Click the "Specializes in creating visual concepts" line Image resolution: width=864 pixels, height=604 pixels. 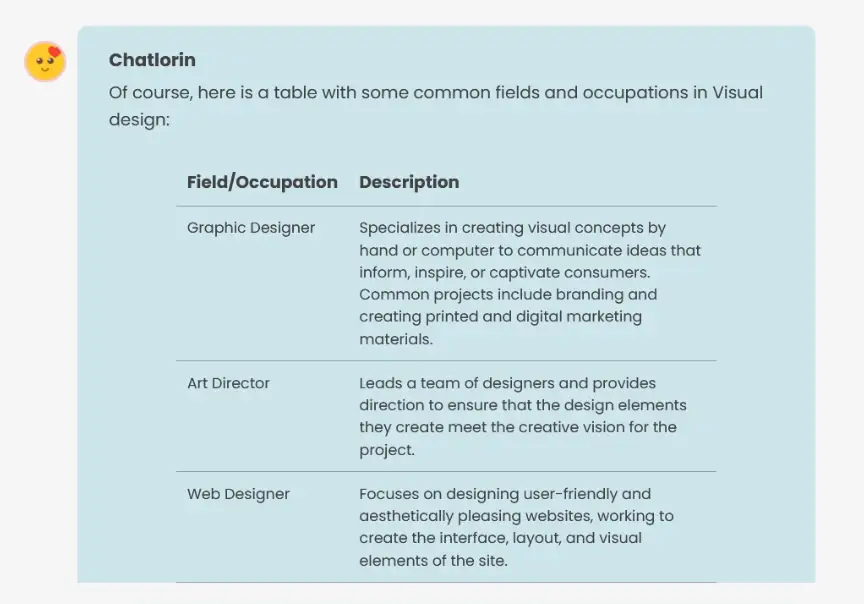click(512, 228)
